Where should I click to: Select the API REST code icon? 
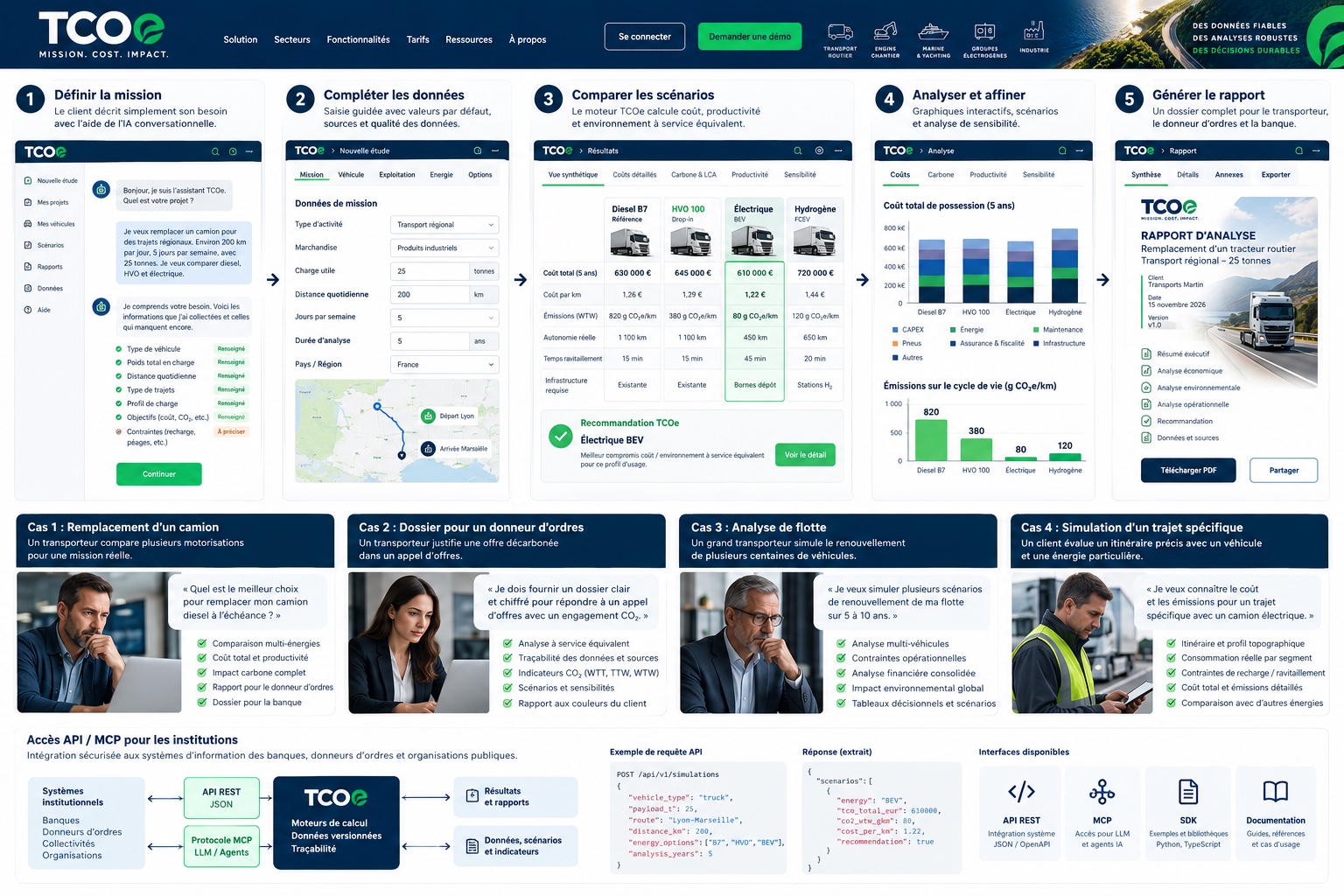tap(1021, 792)
